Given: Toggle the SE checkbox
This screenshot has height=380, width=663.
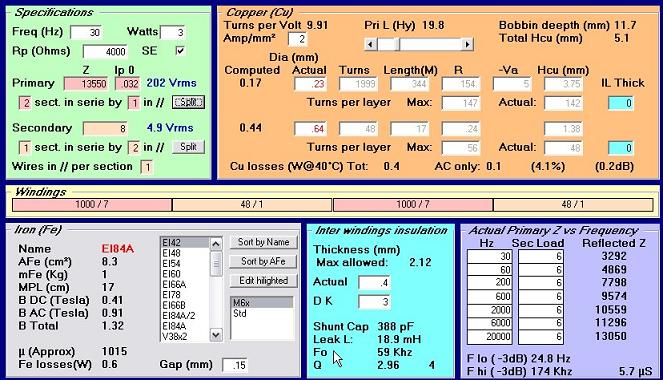Looking at the screenshot, I should point(180,51).
